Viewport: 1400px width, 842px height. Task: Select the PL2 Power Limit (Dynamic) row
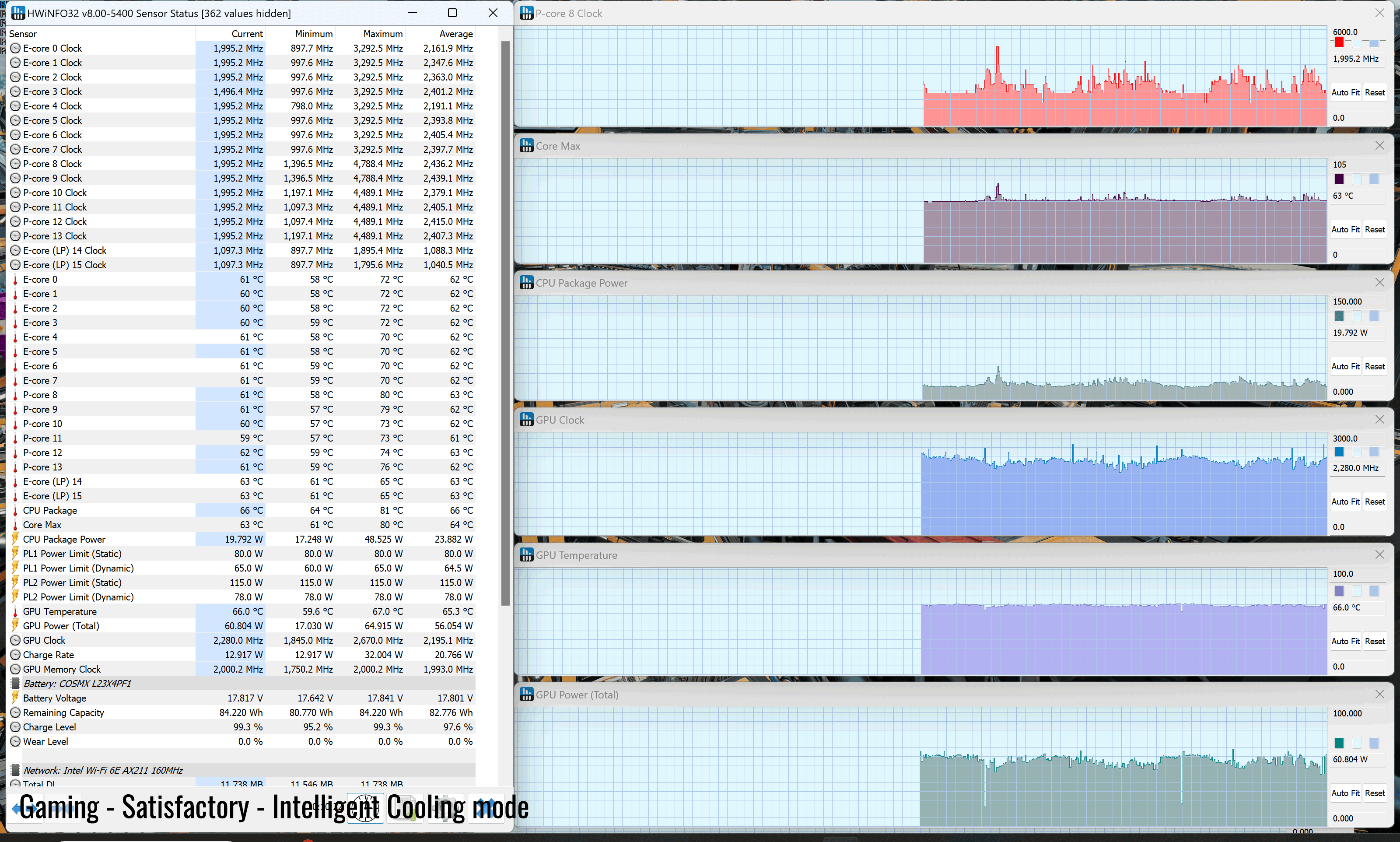[x=243, y=597]
